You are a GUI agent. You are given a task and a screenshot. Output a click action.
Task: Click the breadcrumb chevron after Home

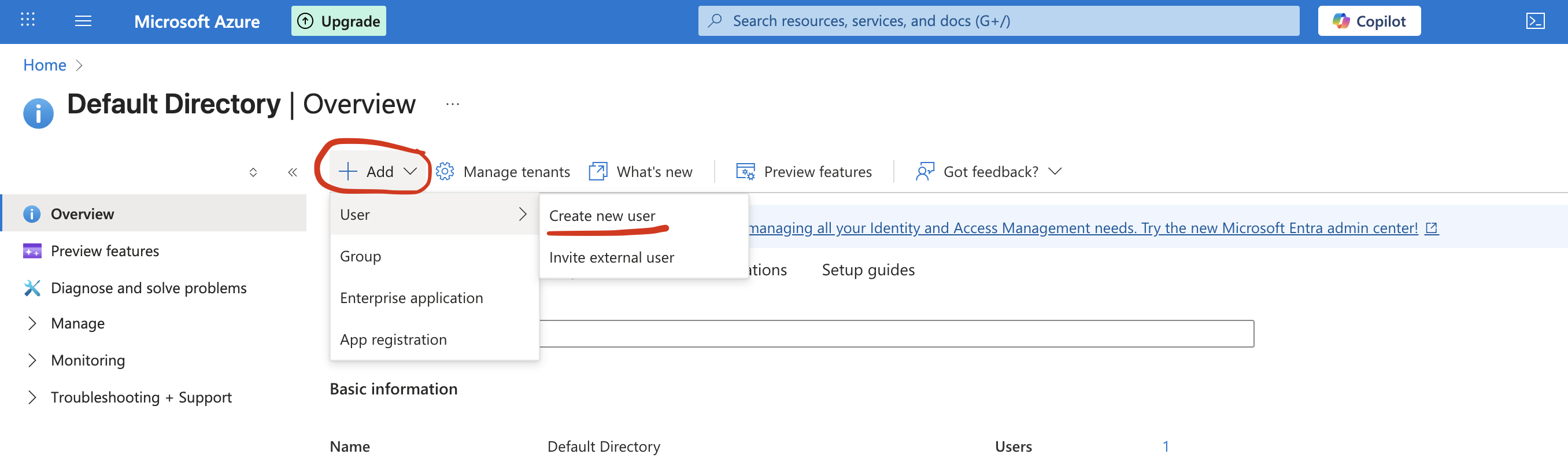pyautogui.click(x=79, y=66)
